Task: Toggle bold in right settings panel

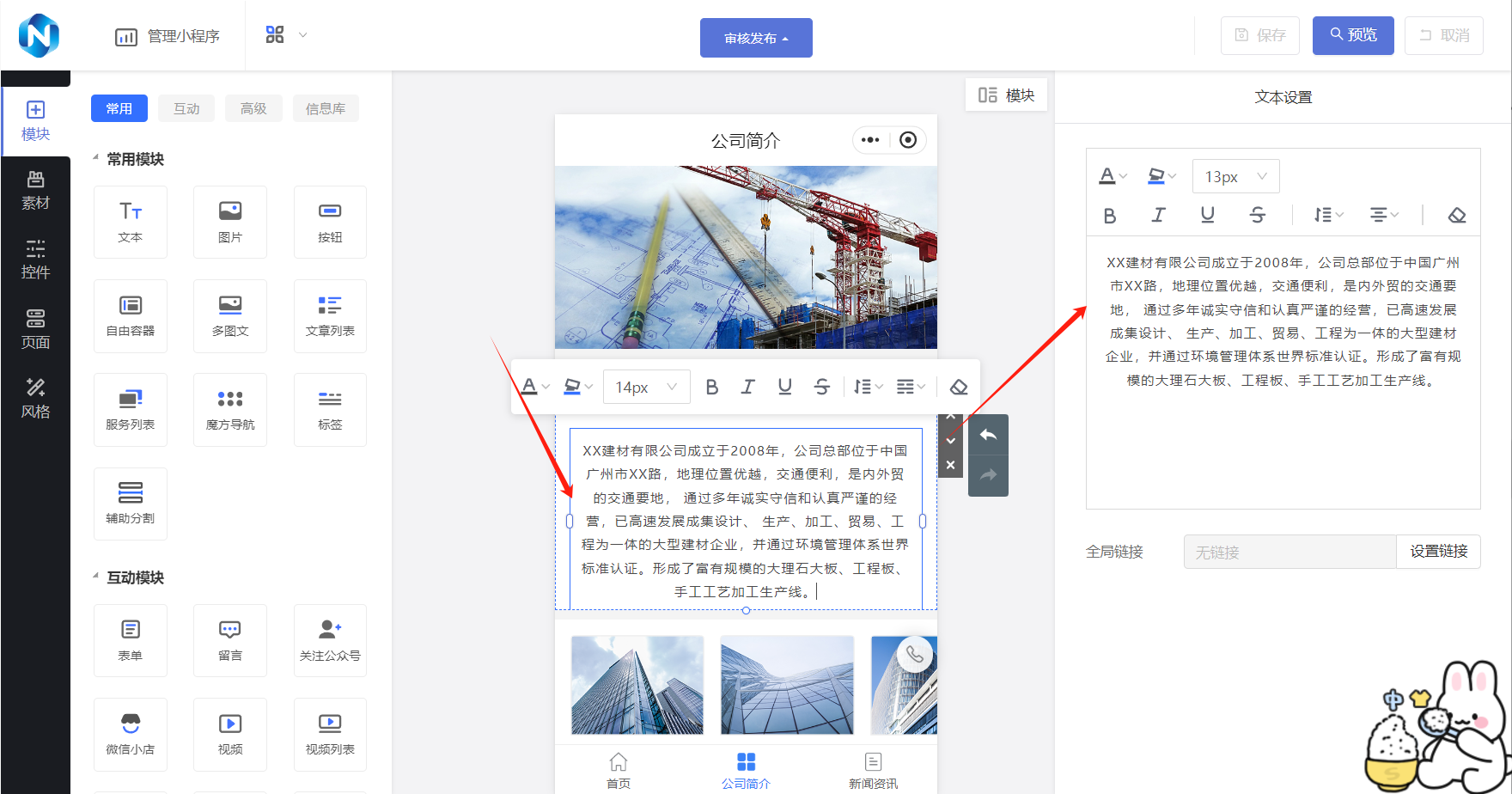Action: click(x=1109, y=215)
